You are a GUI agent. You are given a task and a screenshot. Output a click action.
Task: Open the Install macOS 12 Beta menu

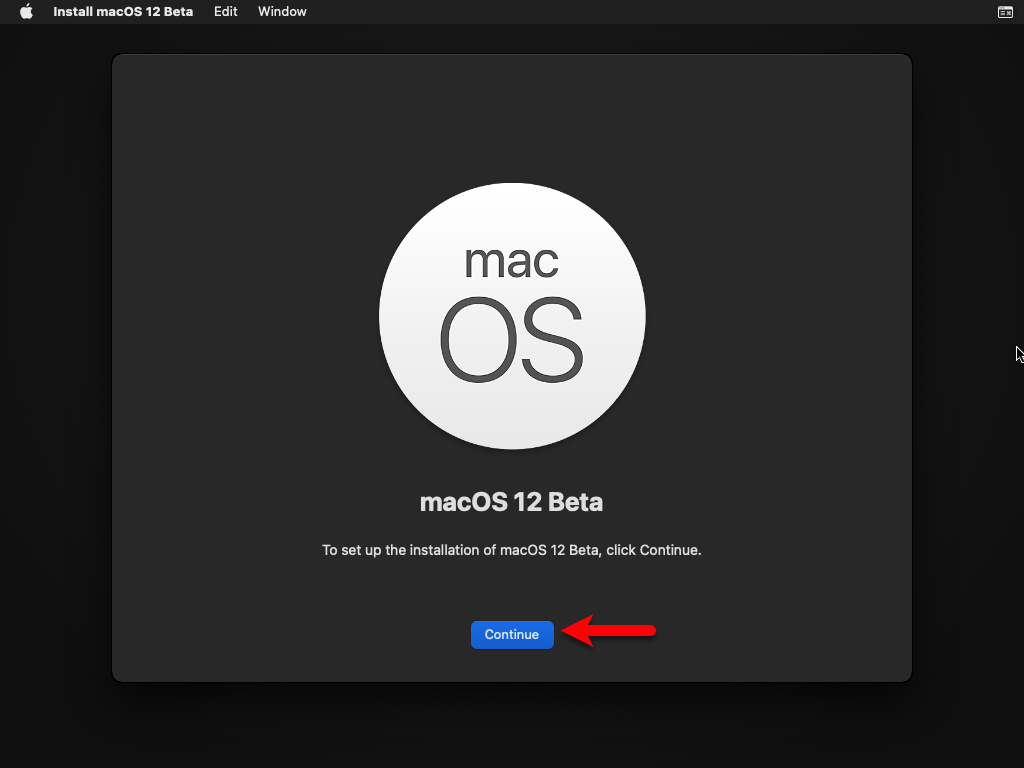tap(123, 12)
